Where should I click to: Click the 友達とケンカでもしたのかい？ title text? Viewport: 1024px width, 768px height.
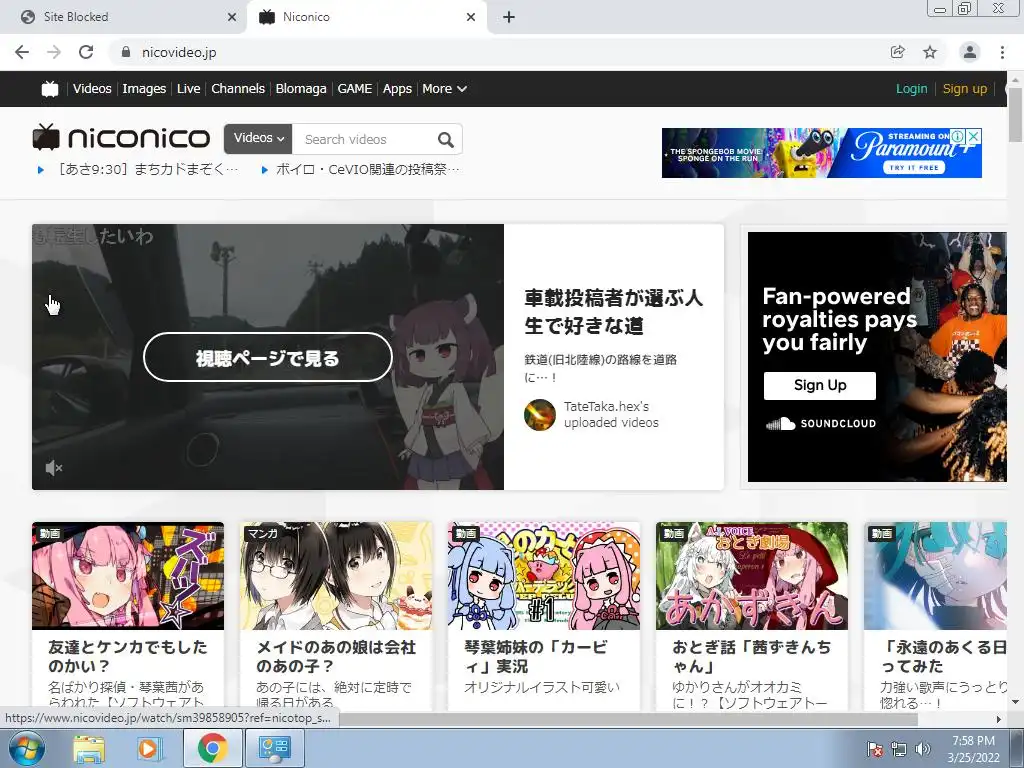(x=127, y=656)
